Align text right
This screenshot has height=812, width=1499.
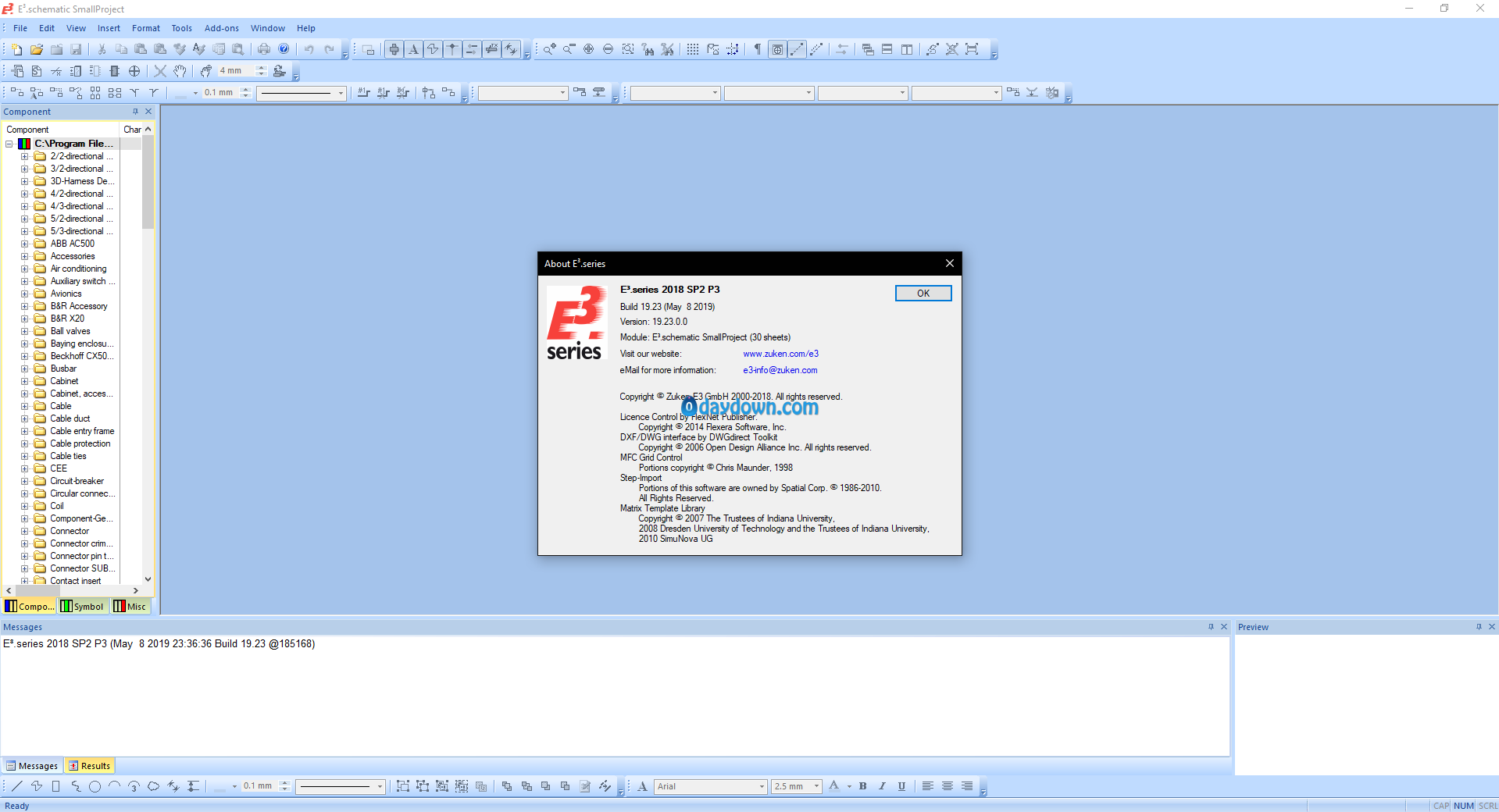pyautogui.click(x=967, y=786)
